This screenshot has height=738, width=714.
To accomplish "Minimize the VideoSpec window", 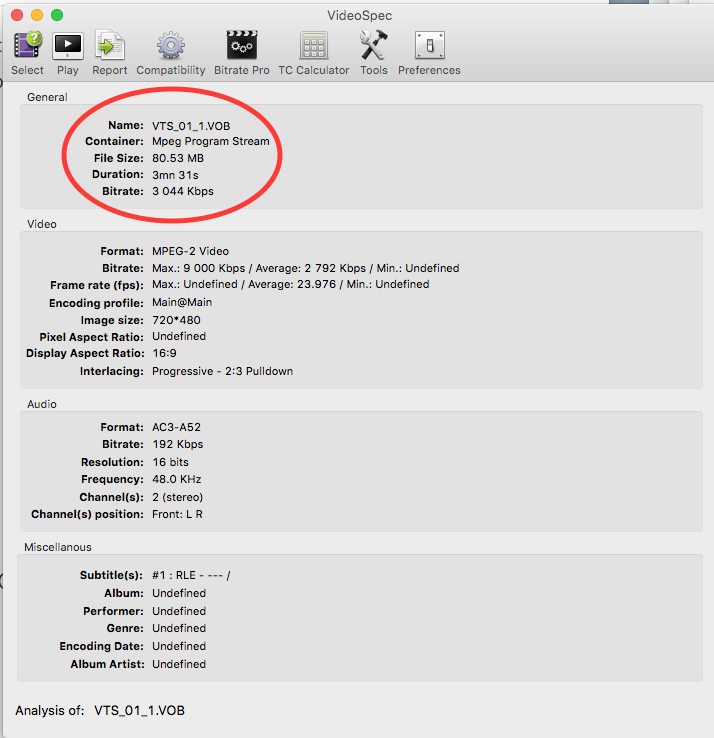I will [x=37, y=15].
